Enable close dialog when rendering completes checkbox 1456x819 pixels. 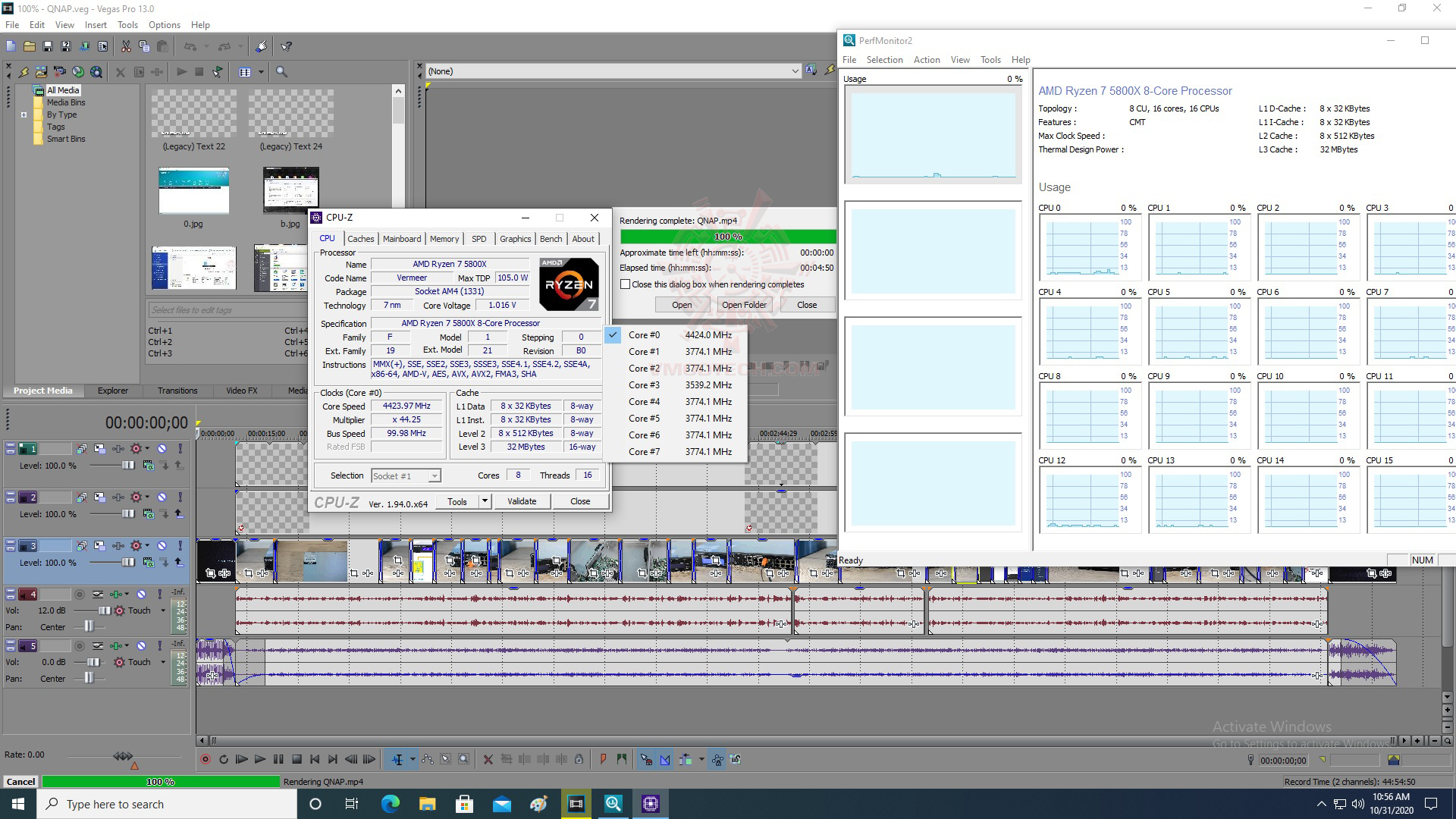coord(625,284)
